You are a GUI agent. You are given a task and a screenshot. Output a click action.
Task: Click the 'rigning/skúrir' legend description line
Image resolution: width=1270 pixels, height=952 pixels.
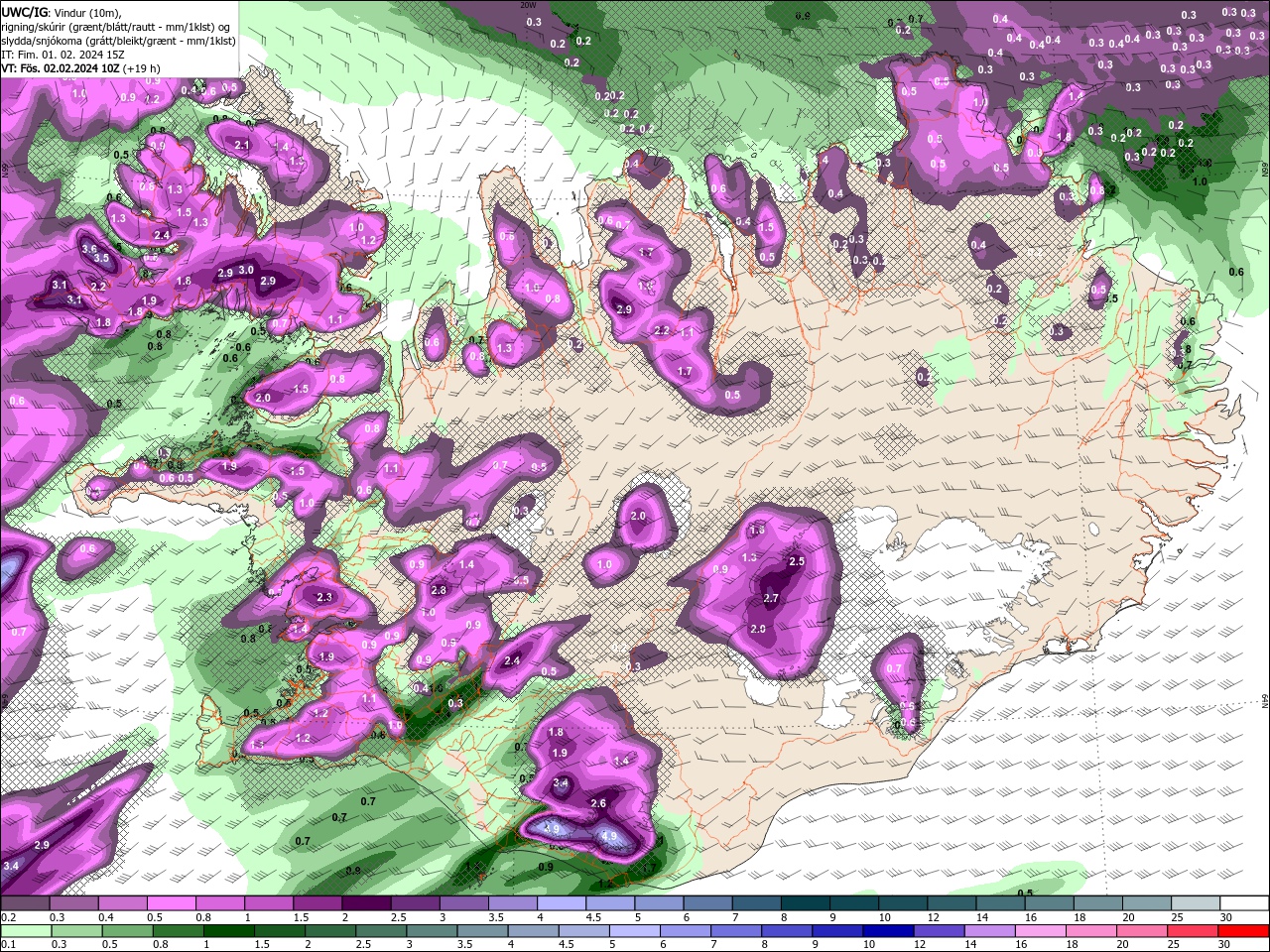[x=116, y=27]
